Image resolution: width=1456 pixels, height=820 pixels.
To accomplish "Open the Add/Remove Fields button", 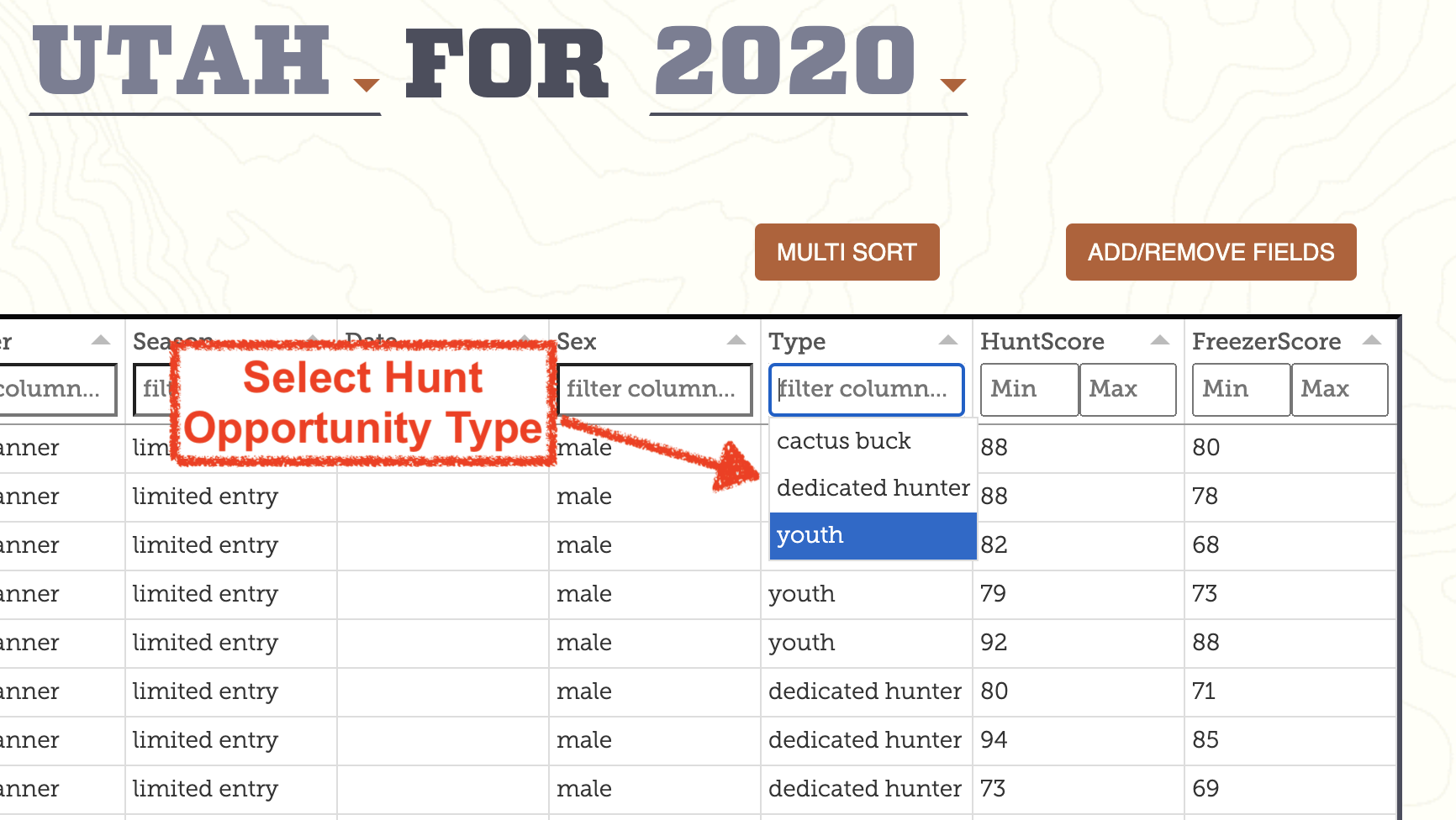I will click(1211, 252).
